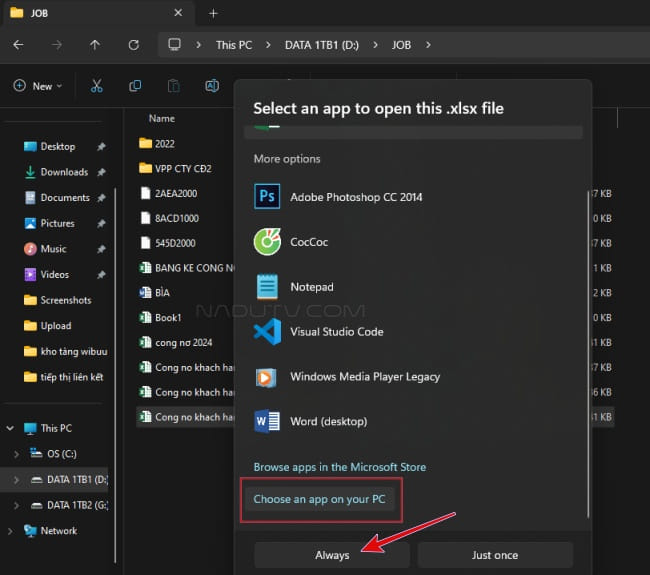This screenshot has width=650, height=575.
Task: Choose the CocCoc browser icon
Action: point(267,242)
